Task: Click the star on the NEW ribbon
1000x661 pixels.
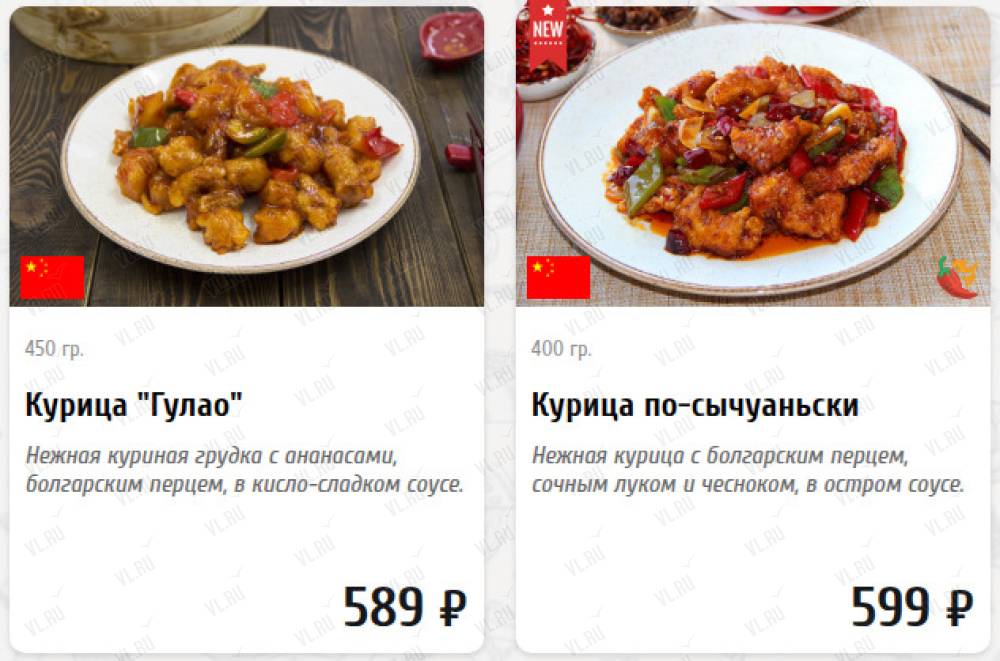Action: (x=548, y=10)
